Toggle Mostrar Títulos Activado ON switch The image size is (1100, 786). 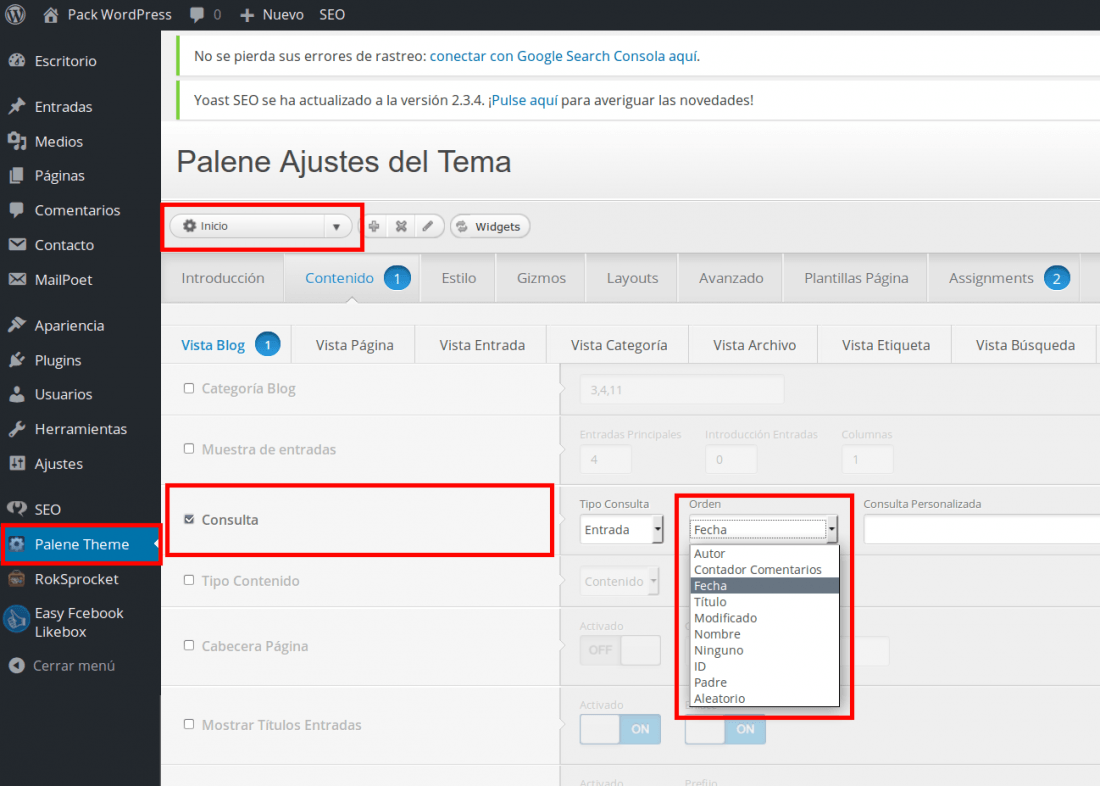pyautogui.click(x=620, y=729)
